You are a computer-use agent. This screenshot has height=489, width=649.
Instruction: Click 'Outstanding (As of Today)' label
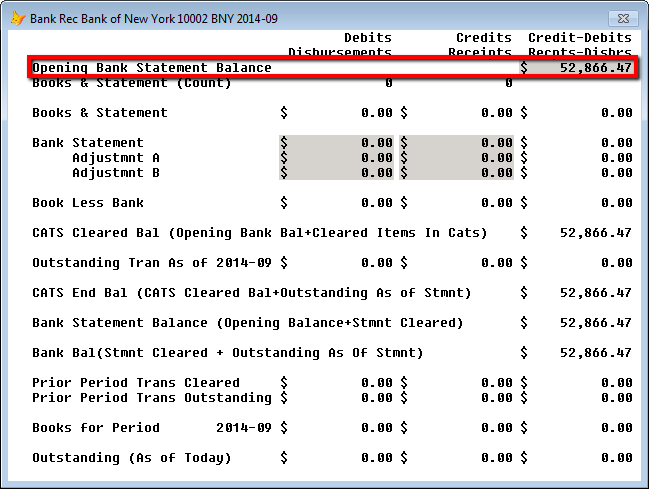coord(132,458)
